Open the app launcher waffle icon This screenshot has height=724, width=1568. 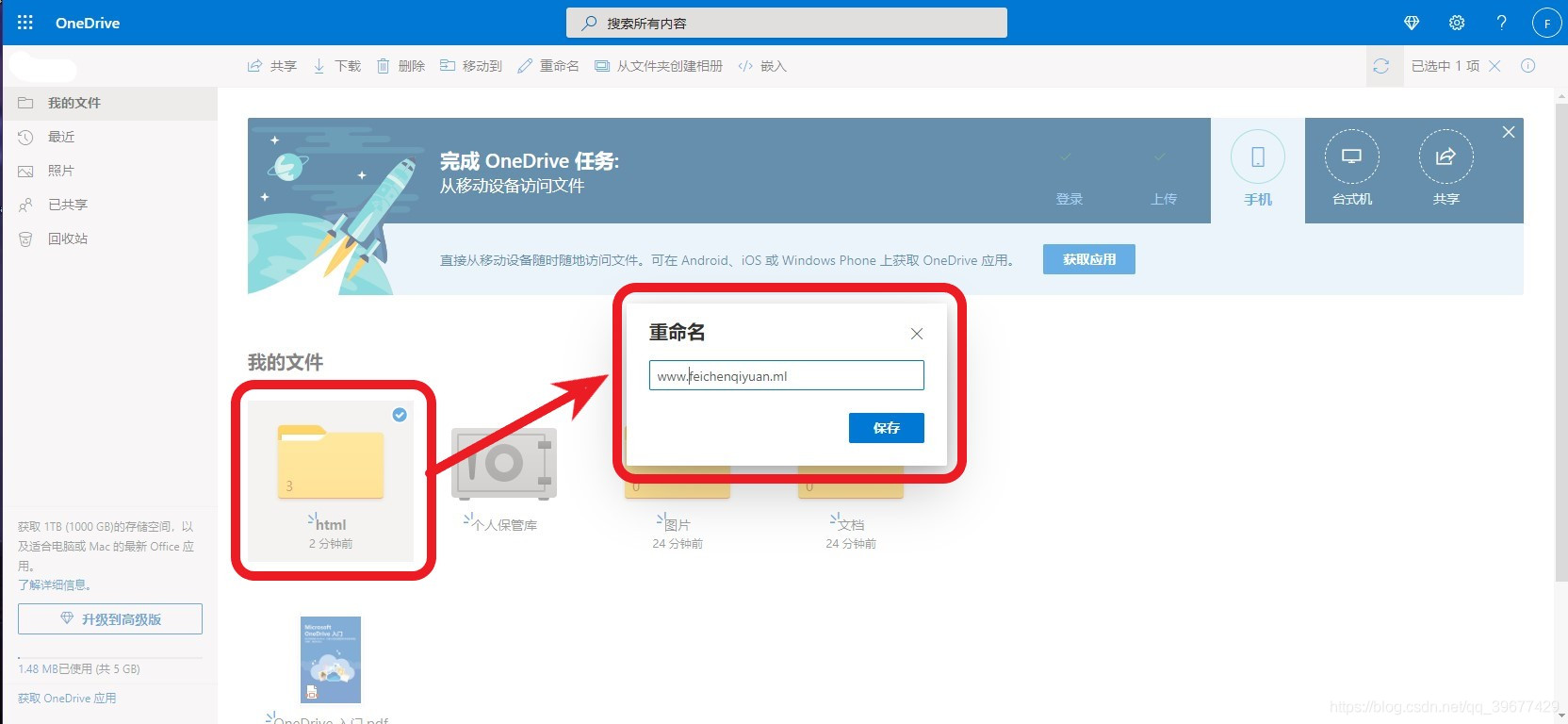pos(25,23)
